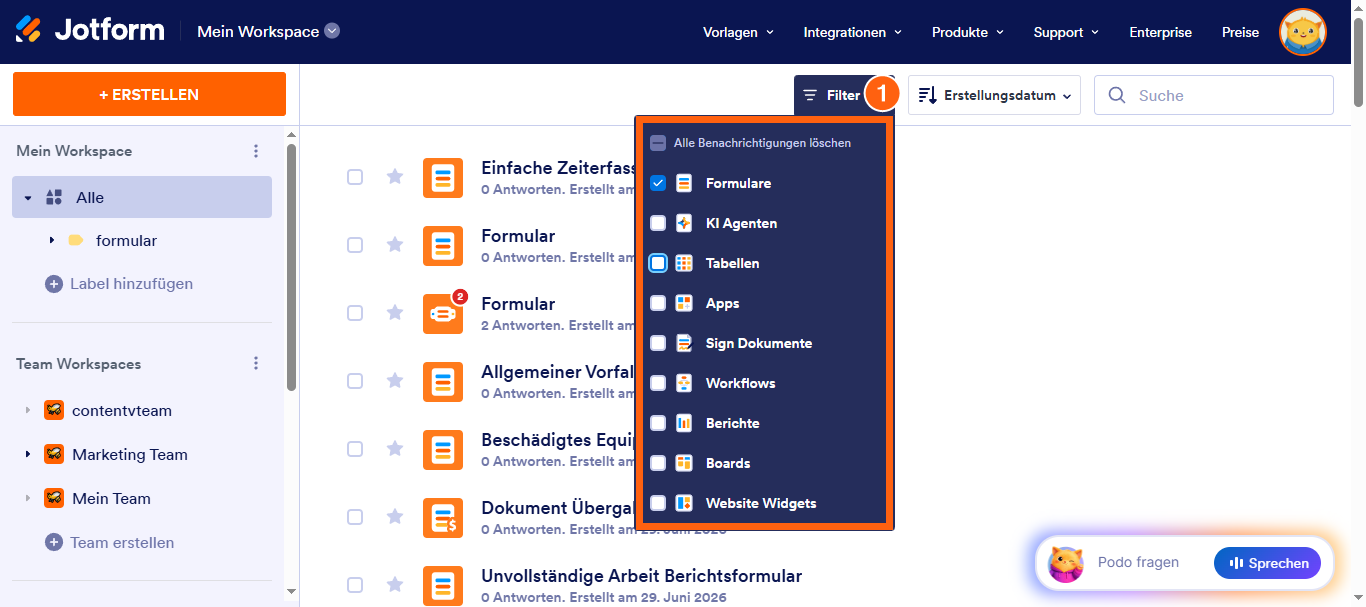
Task: Expand the formular label folder
Action: tap(51, 241)
